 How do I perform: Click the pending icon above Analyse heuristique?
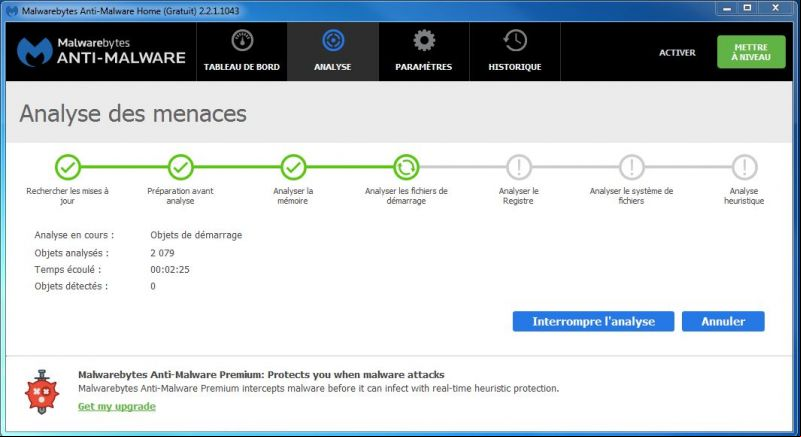[744, 167]
